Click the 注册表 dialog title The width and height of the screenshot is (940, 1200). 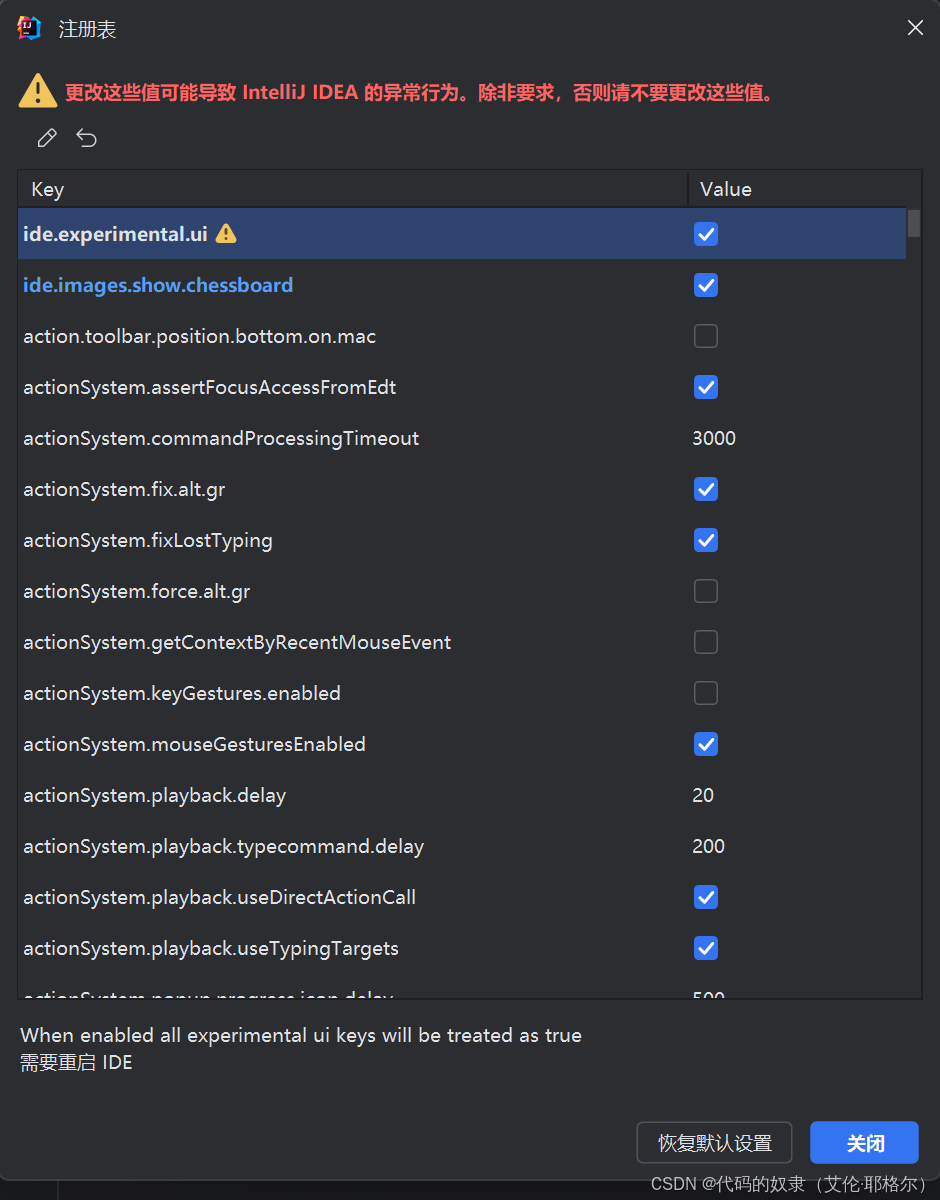coord(88,29)
